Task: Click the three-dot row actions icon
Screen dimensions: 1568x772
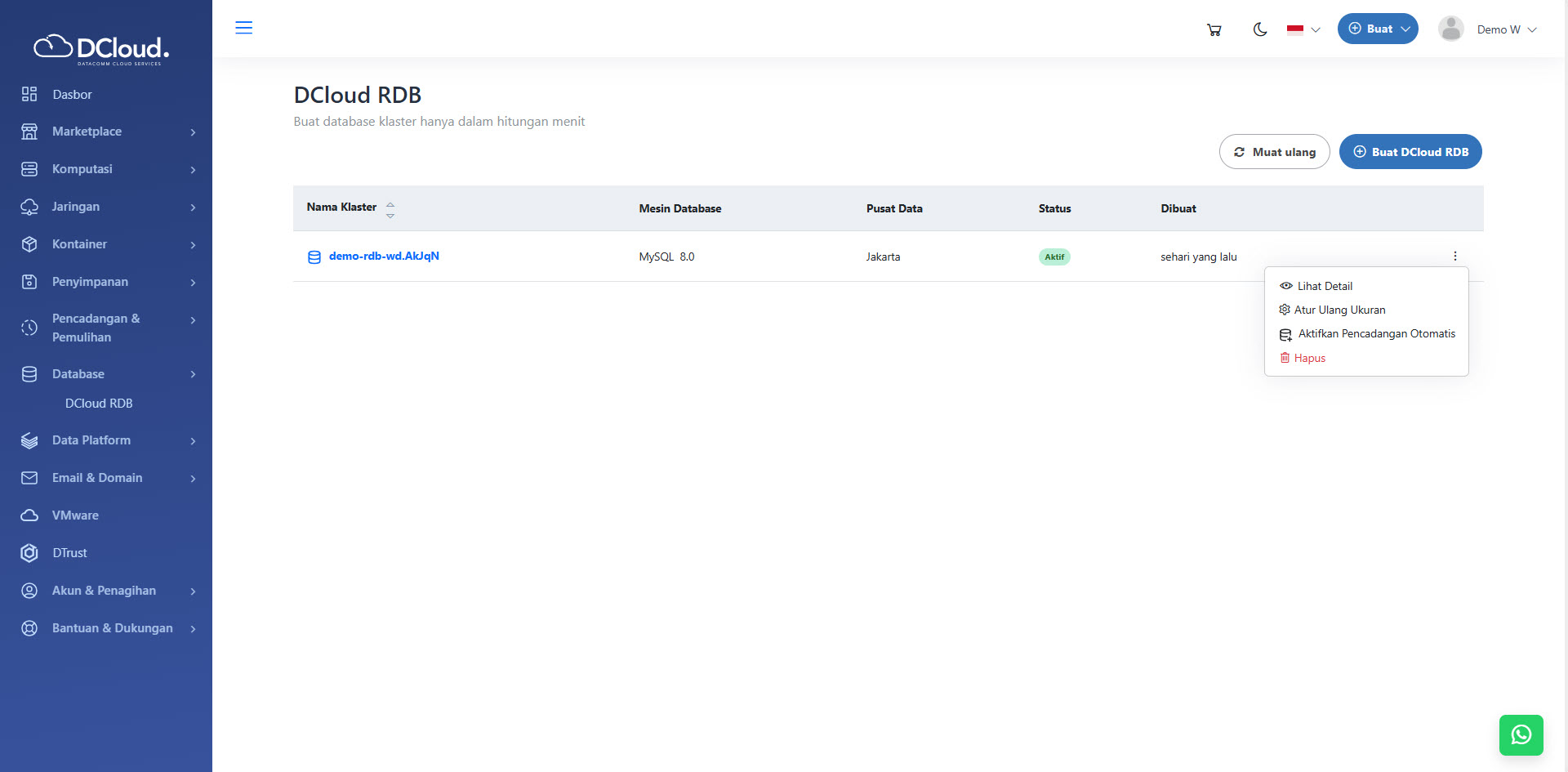Action: (1454, 257)
